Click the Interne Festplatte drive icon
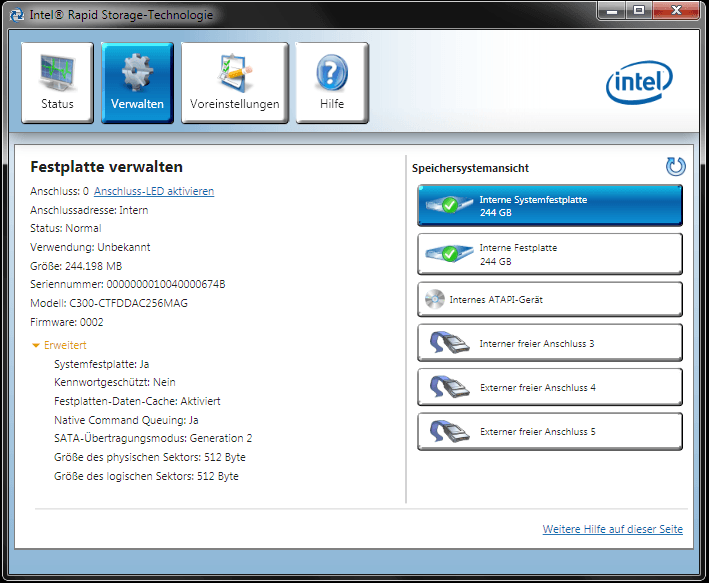Screen dimensions: 709x583 (x=449, y=254)
